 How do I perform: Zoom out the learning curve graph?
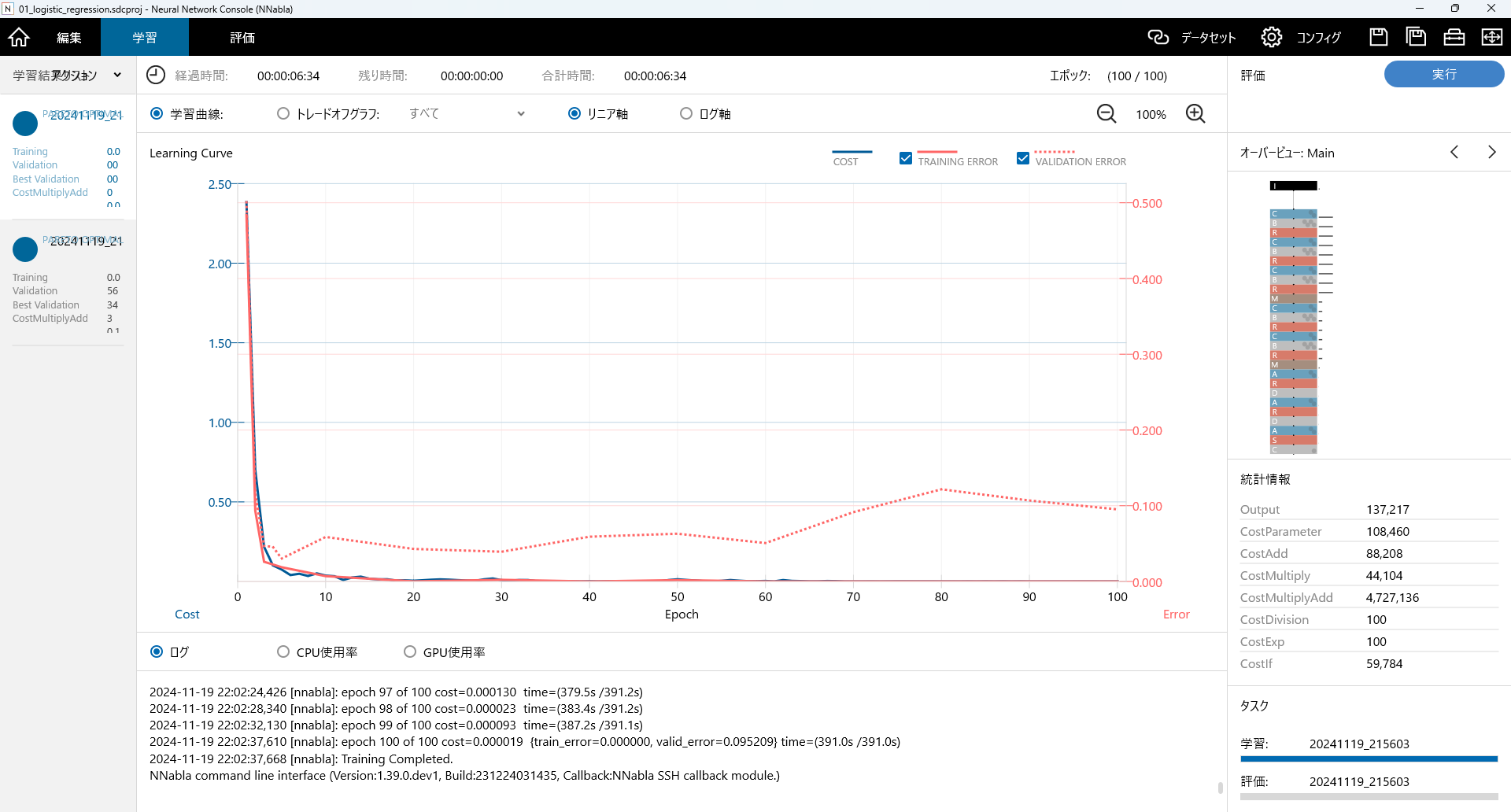point(1106,114)
